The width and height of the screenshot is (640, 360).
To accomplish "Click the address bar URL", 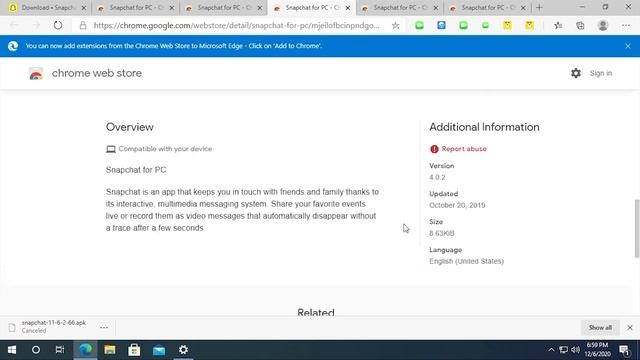I will click(237, 25).
